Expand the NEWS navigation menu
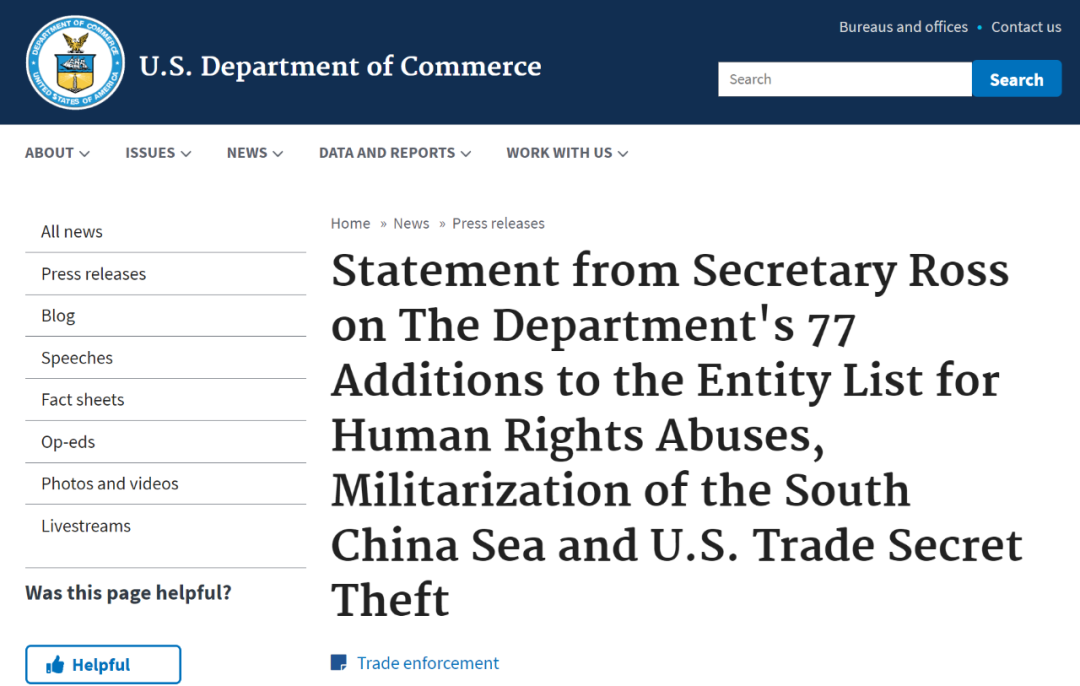Image resolution: width=1080 pixels, height=686 pixels. click(255, 153)
